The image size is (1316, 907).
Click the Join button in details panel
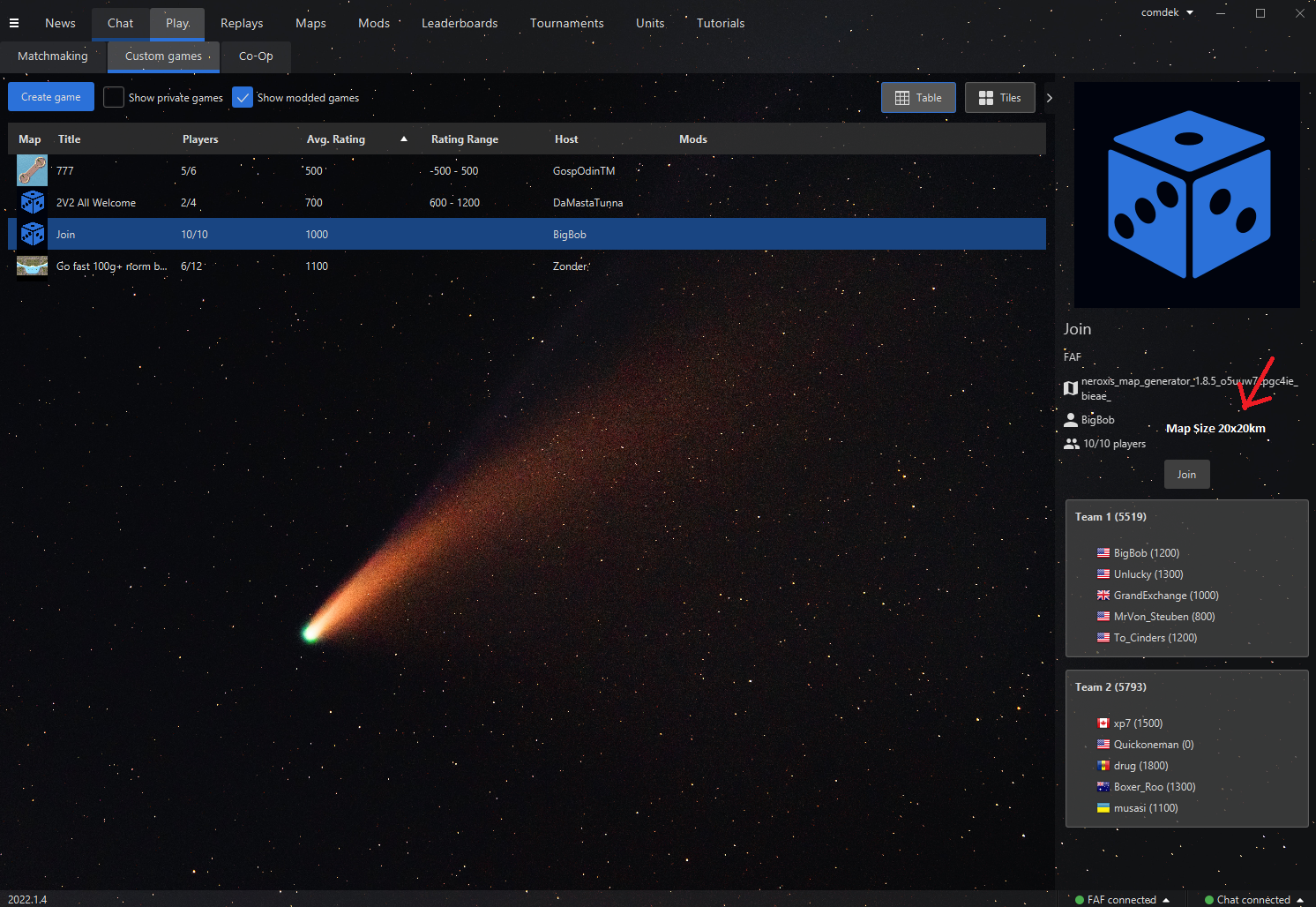click(1186, 475)
